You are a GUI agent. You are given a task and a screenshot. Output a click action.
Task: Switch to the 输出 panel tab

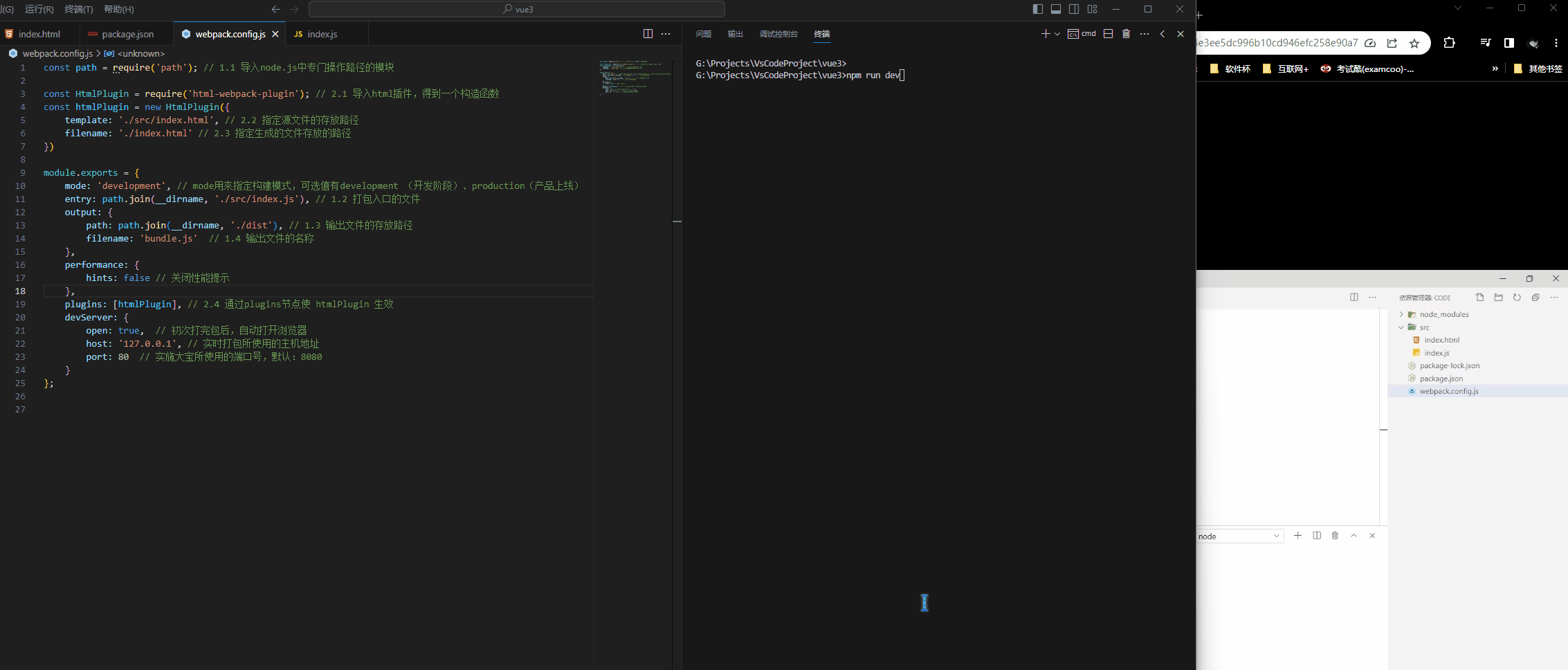point(736,34)
